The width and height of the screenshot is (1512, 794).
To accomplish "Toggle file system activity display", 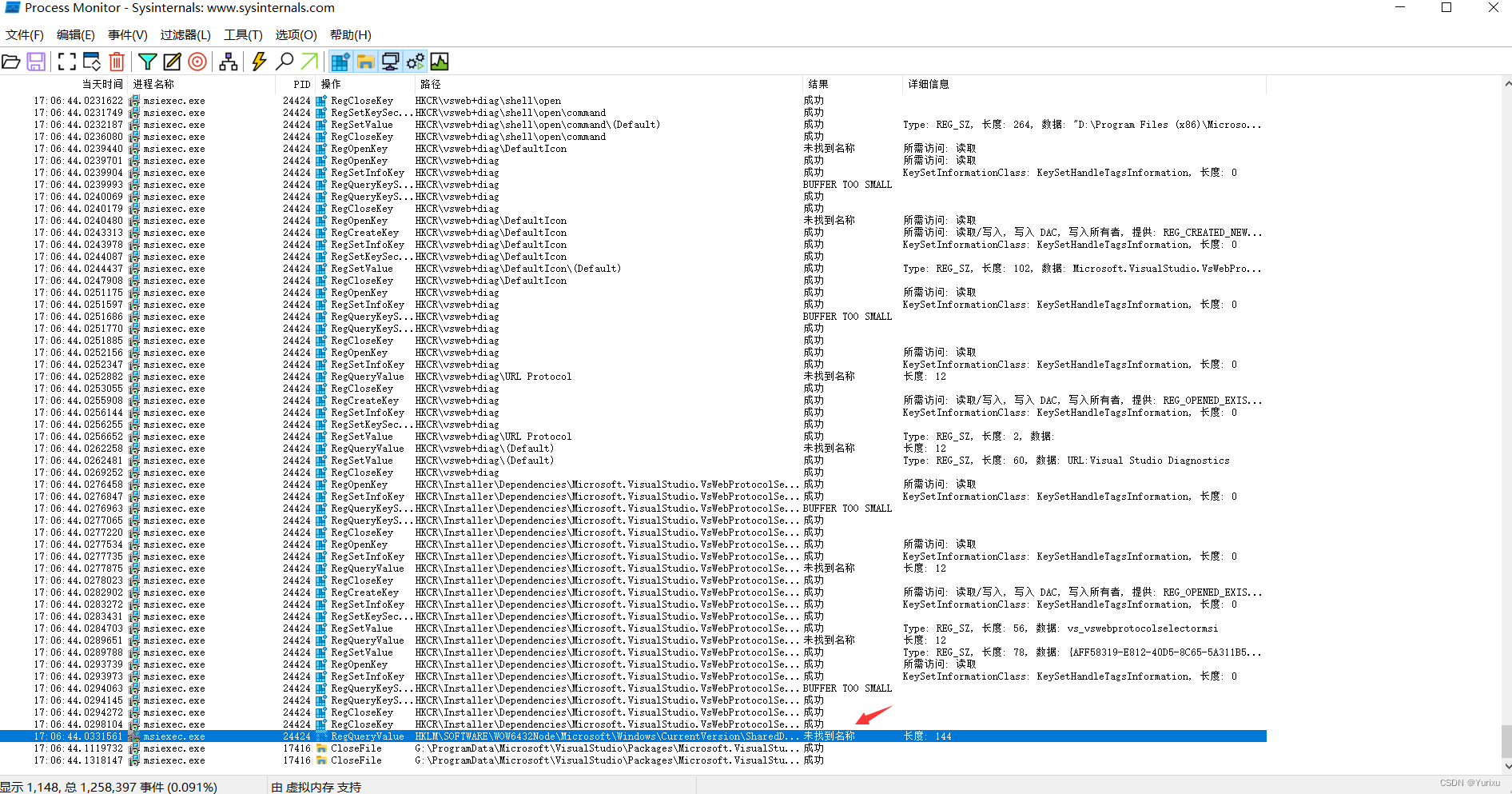I will (365, 62).
